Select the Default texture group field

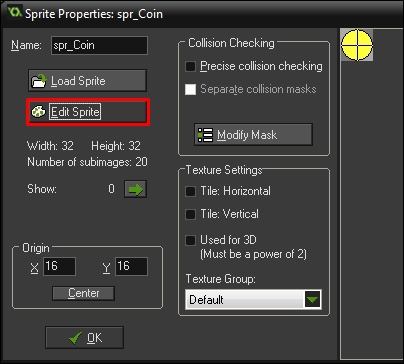(x=253, y=299)
